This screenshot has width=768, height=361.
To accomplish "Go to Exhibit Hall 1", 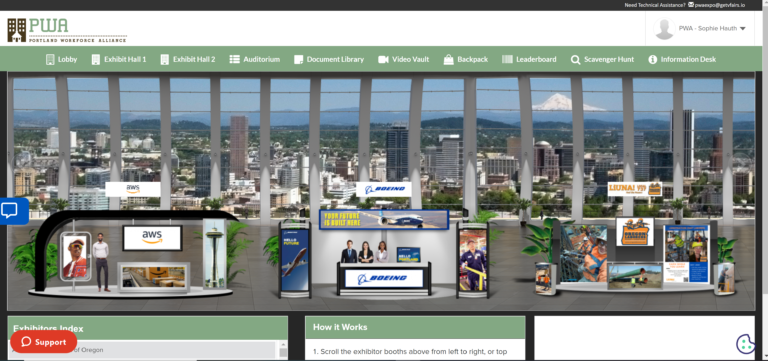I will [x=119, y=59].
